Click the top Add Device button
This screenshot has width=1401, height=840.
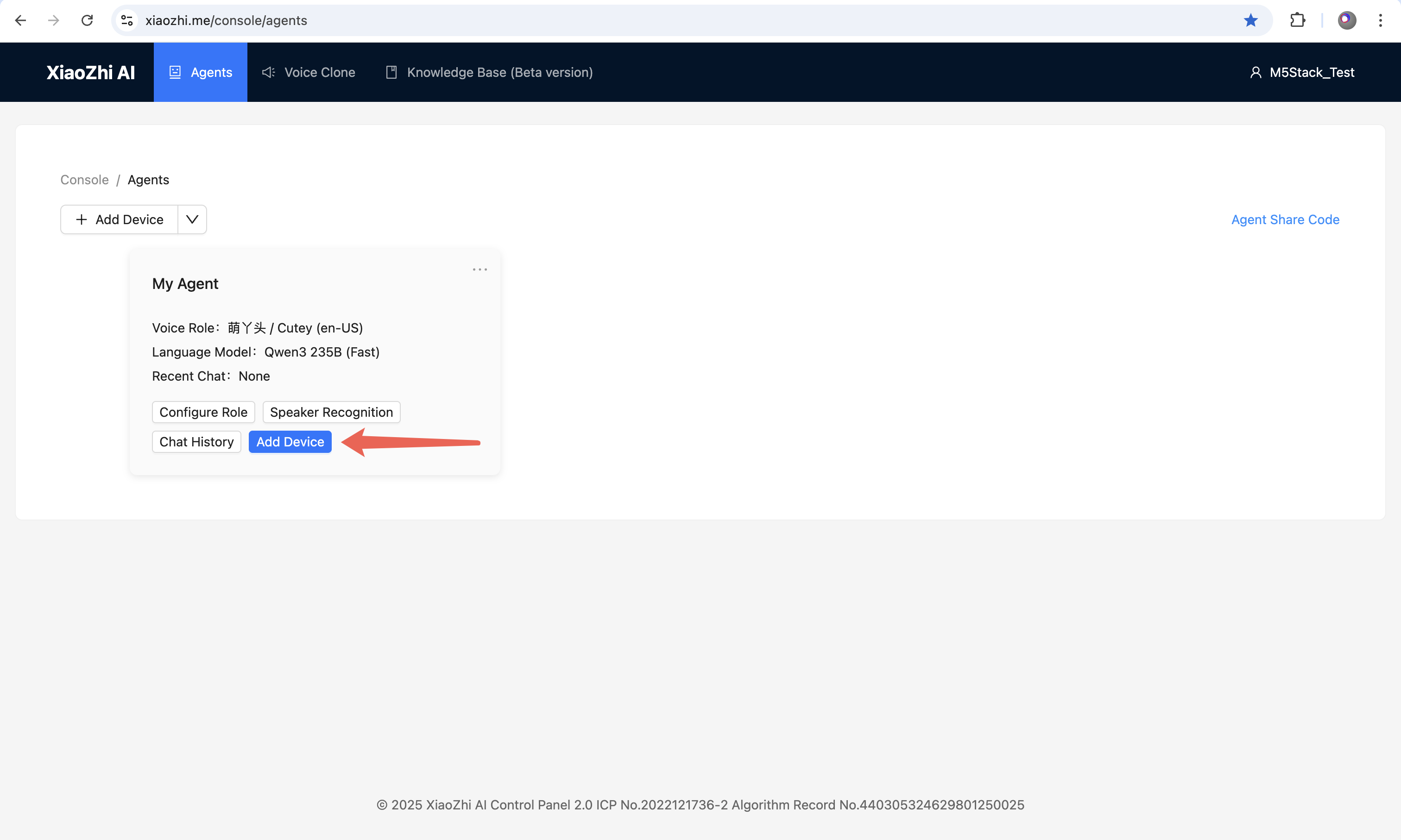(120, 219)
